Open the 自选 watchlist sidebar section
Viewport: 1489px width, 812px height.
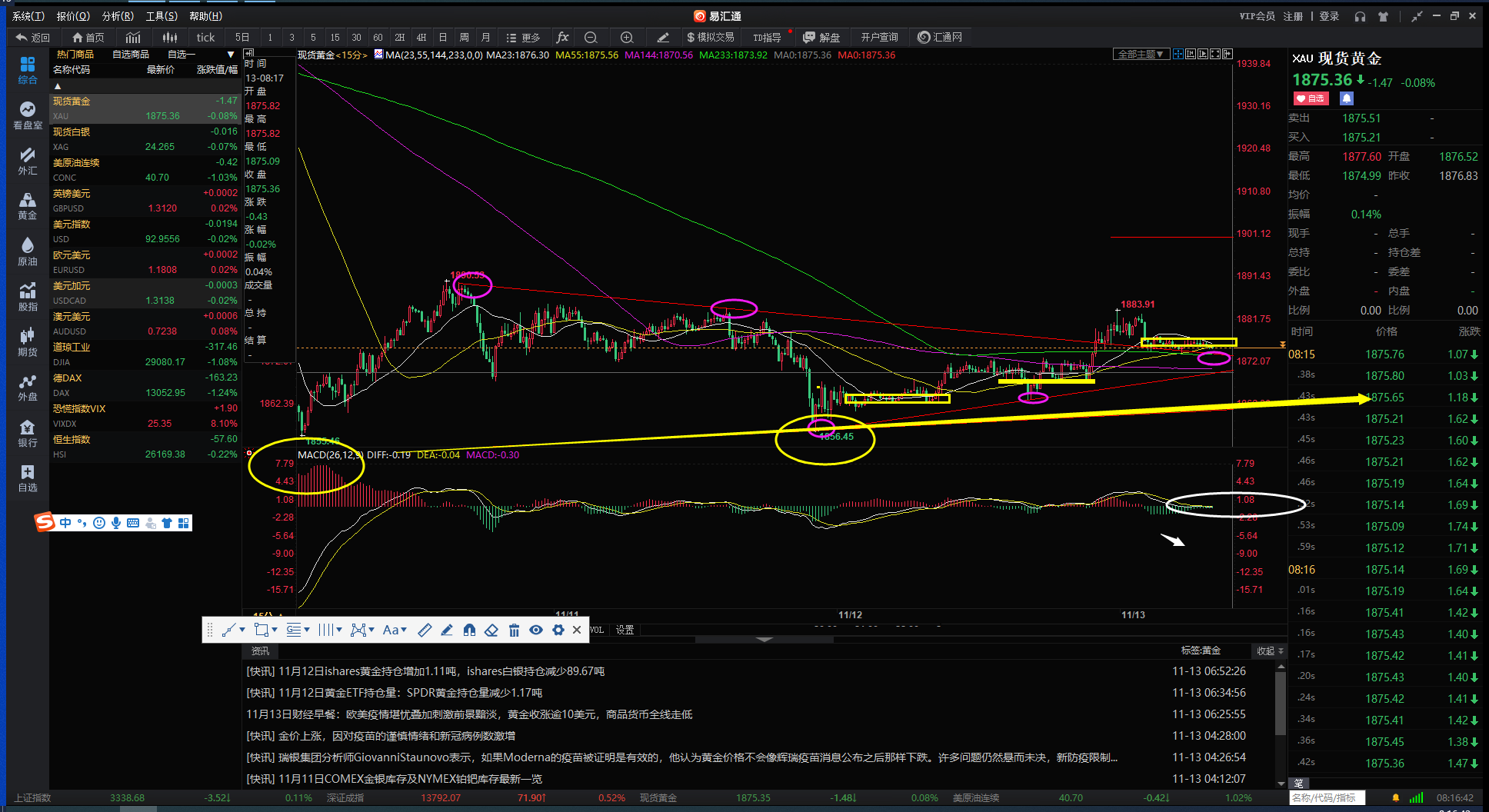[x=28, y=478]
